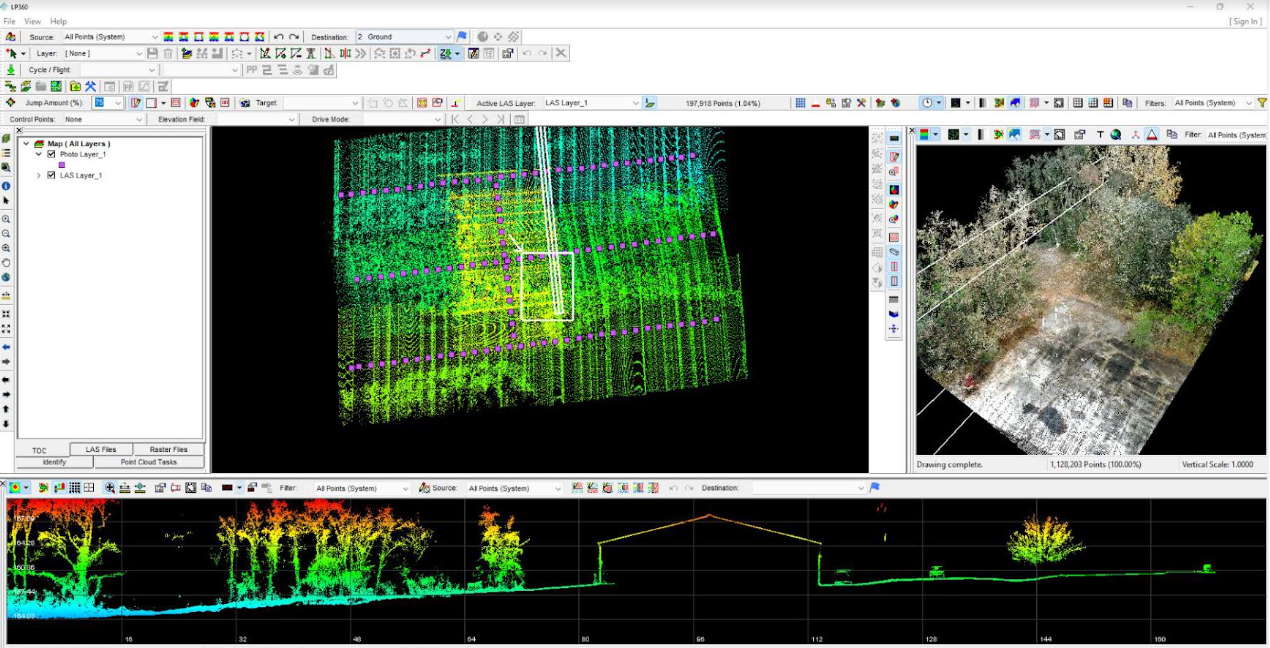Uncheck the Photo Layer_1 checkbox
The height and width of the screenshot is (648, 1270).
click(x=51, y=154)
